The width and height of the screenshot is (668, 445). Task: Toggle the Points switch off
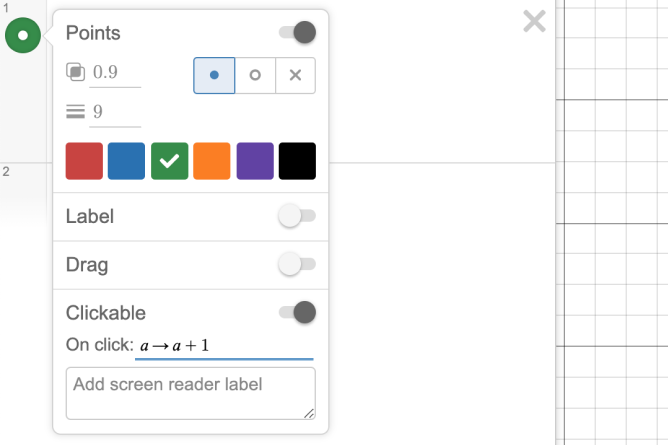[298, 33]
